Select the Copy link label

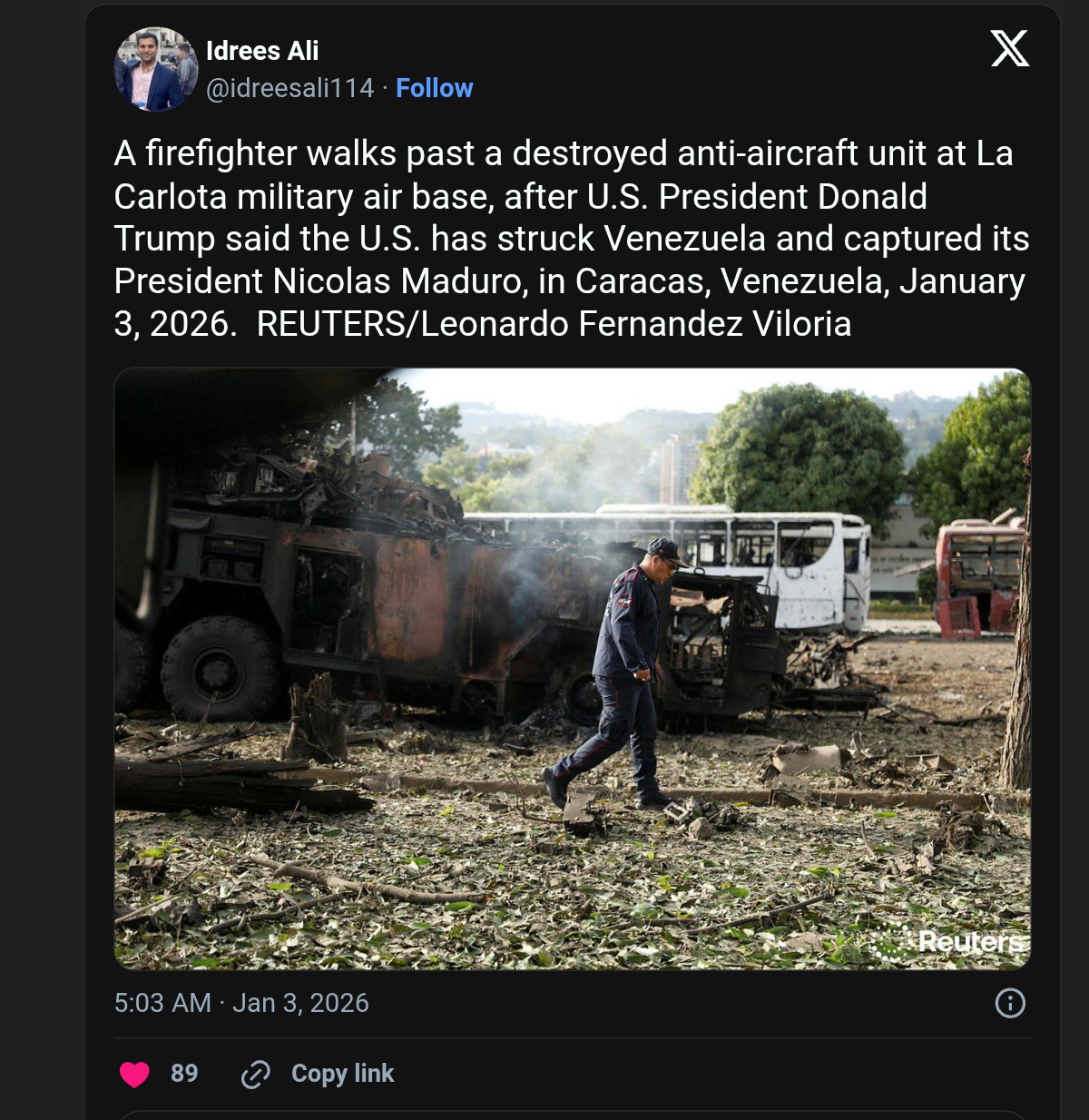click(342, 1074)
